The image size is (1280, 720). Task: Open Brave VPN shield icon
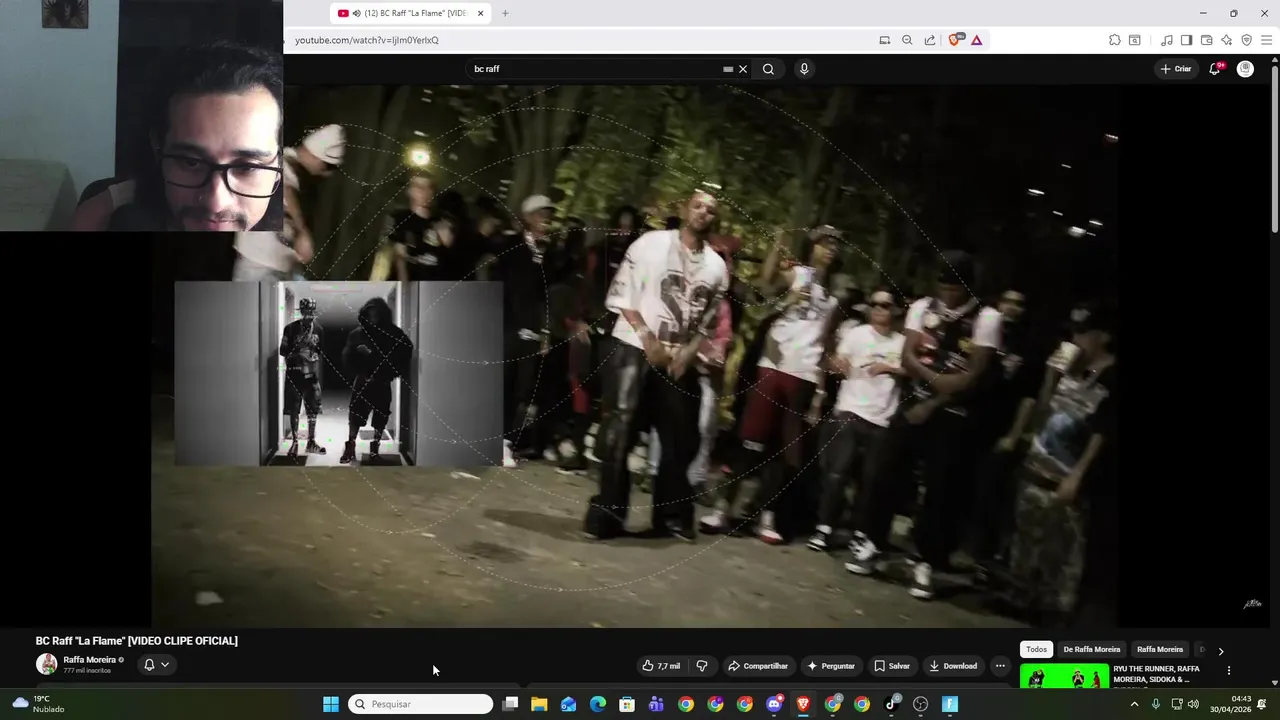coord(1246,40)
